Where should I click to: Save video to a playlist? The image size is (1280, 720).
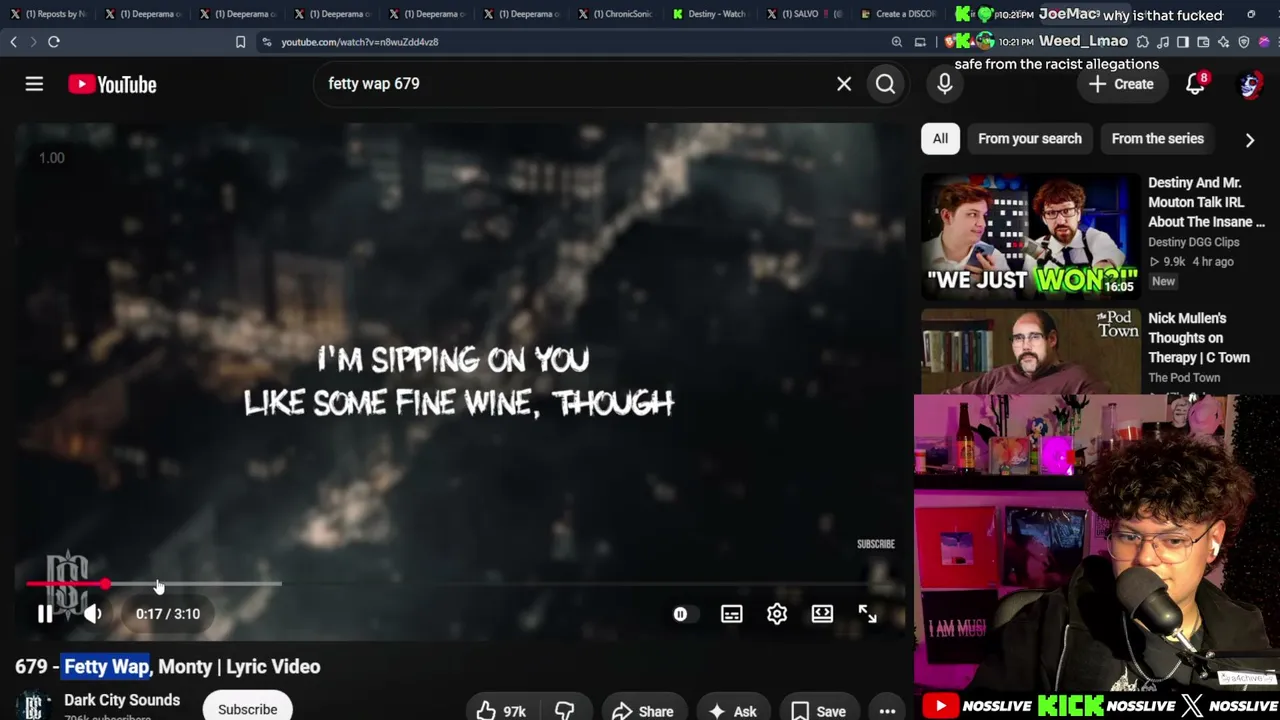819,711
